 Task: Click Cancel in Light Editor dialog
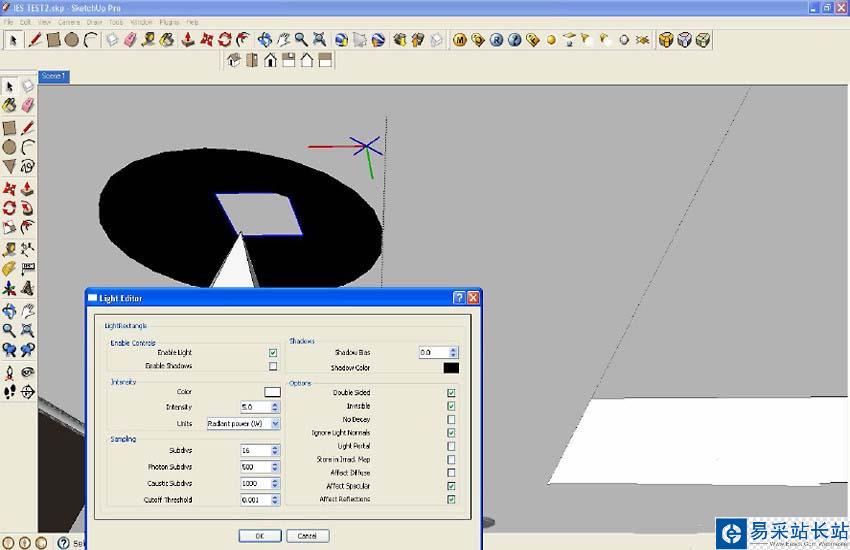(x=307, y=535)
